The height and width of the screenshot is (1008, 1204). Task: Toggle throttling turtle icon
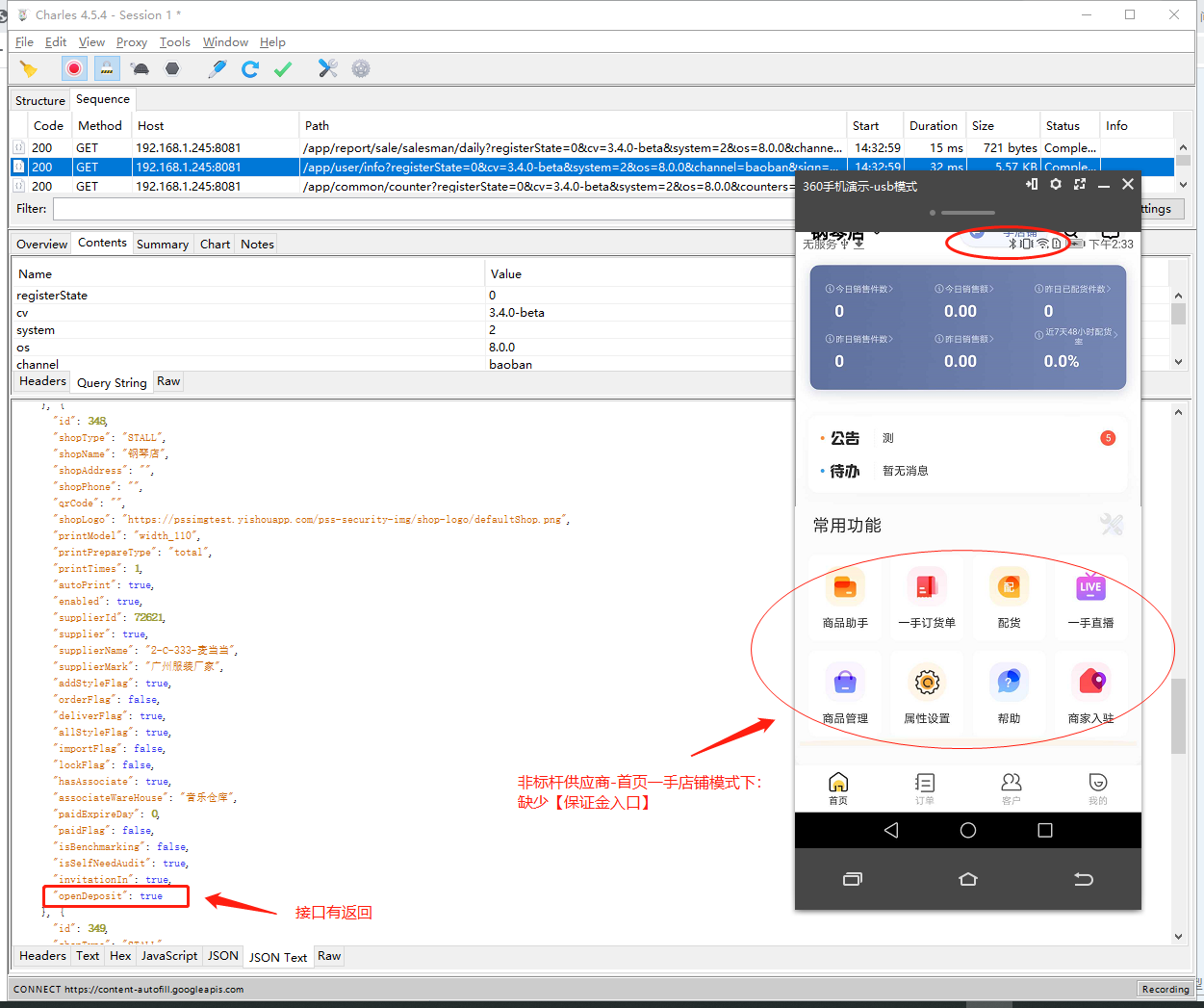coord(141,68)
